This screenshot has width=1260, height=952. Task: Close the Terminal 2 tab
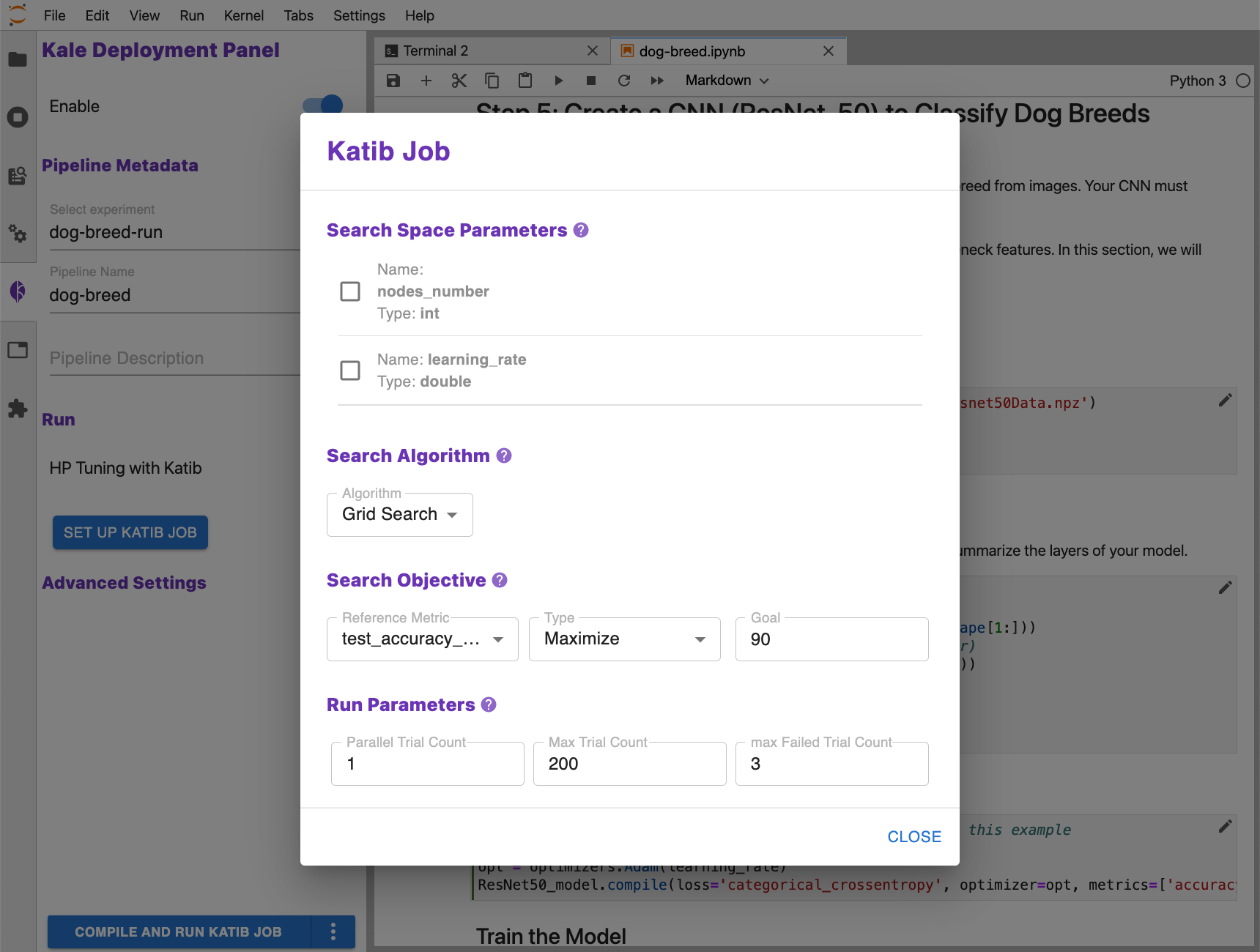click(x=593, y=51)
